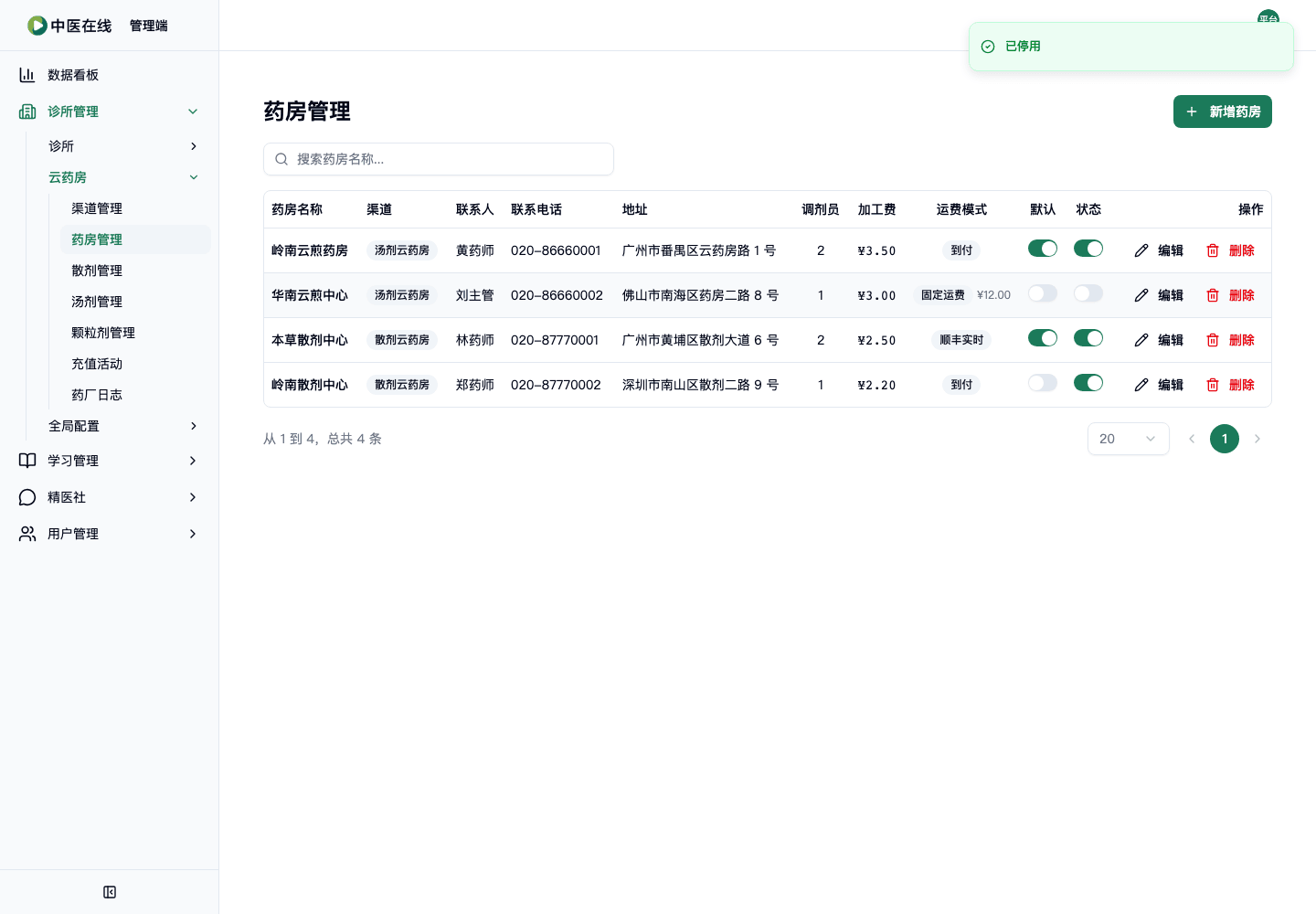This screenshot has width=1316, height=914.
Task: Expand the 诊所 submenu chevron
Action: (193, 146)
